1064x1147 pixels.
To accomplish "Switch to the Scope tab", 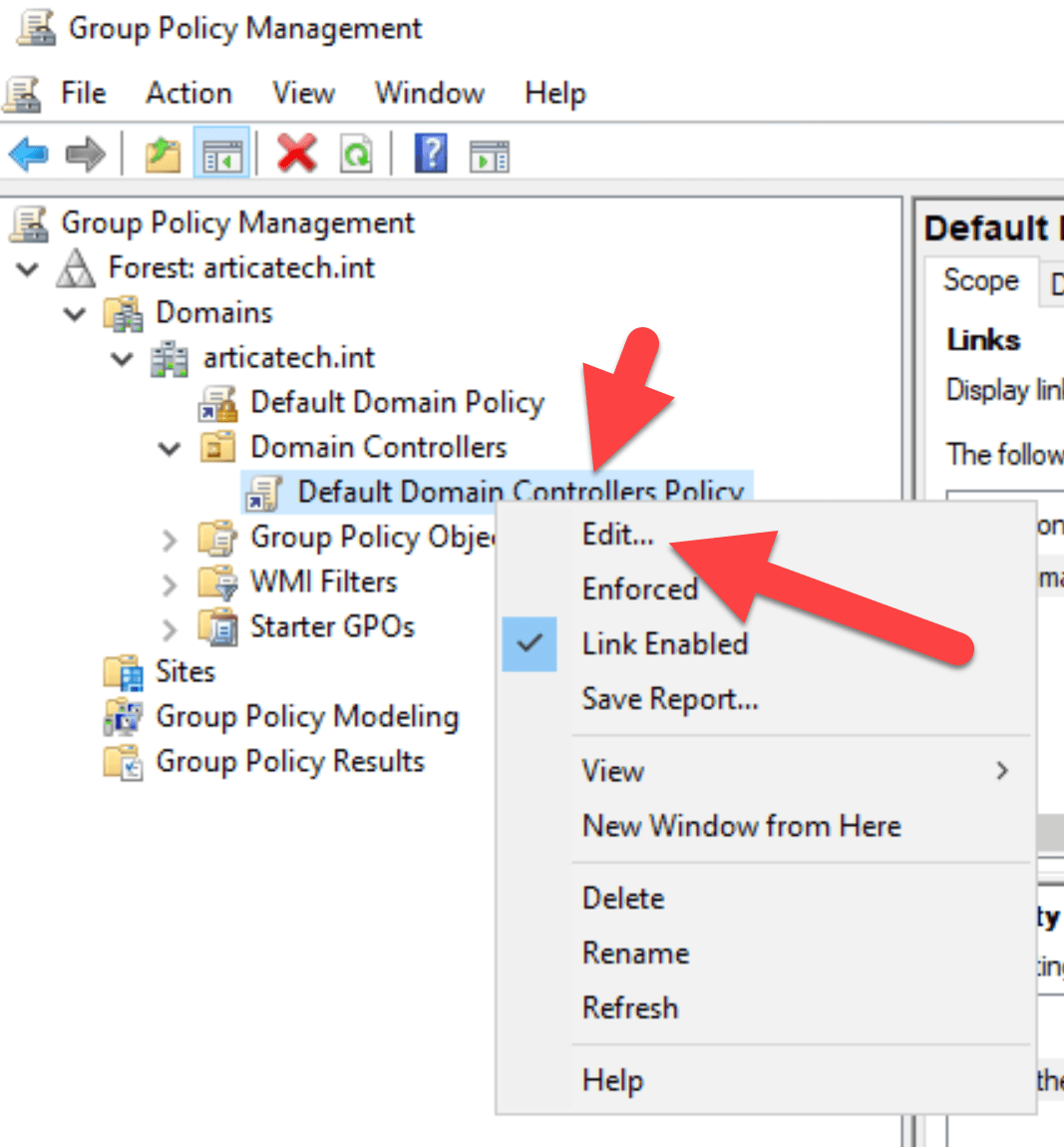I will [981, 281].
